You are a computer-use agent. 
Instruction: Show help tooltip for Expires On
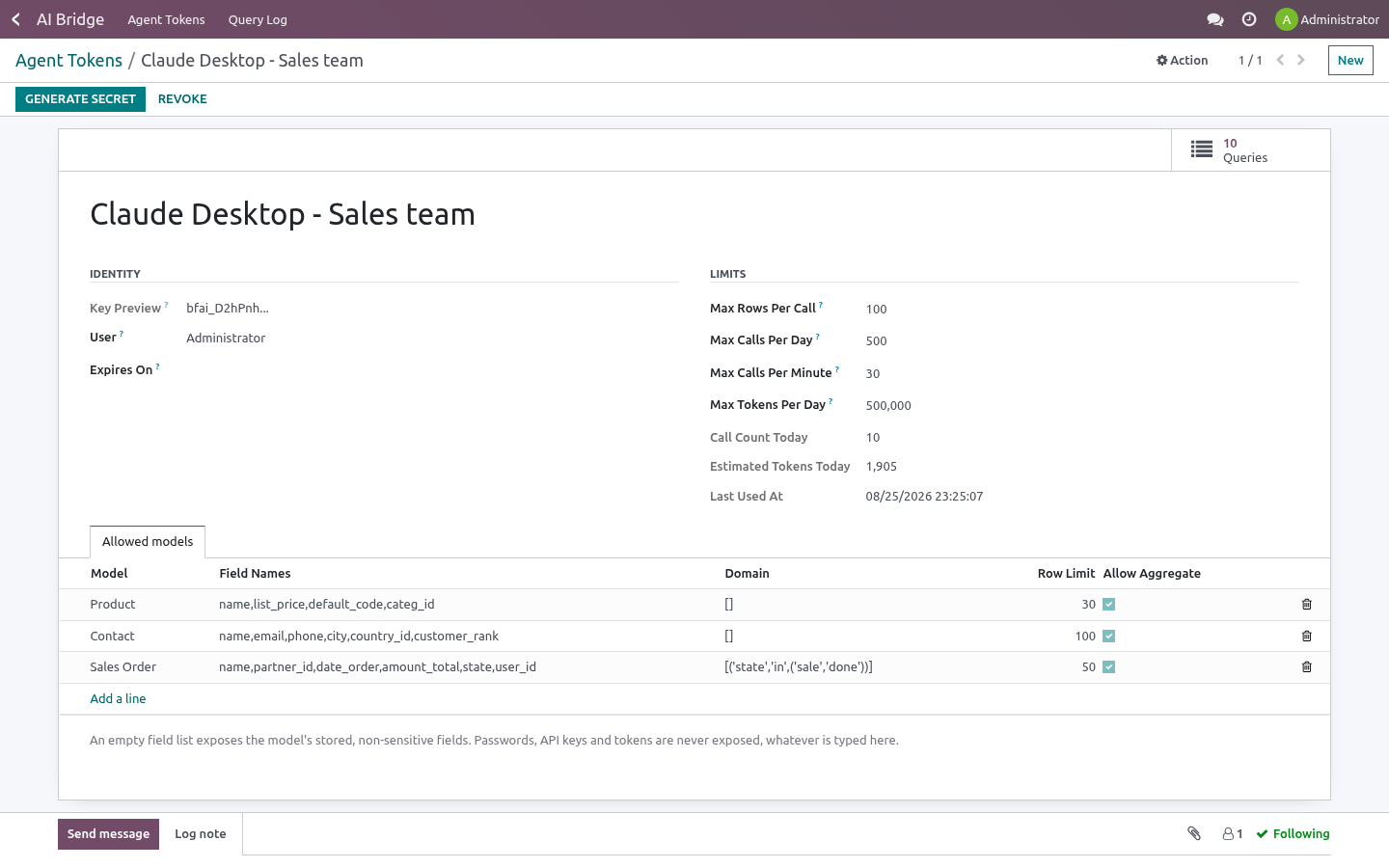157,366
